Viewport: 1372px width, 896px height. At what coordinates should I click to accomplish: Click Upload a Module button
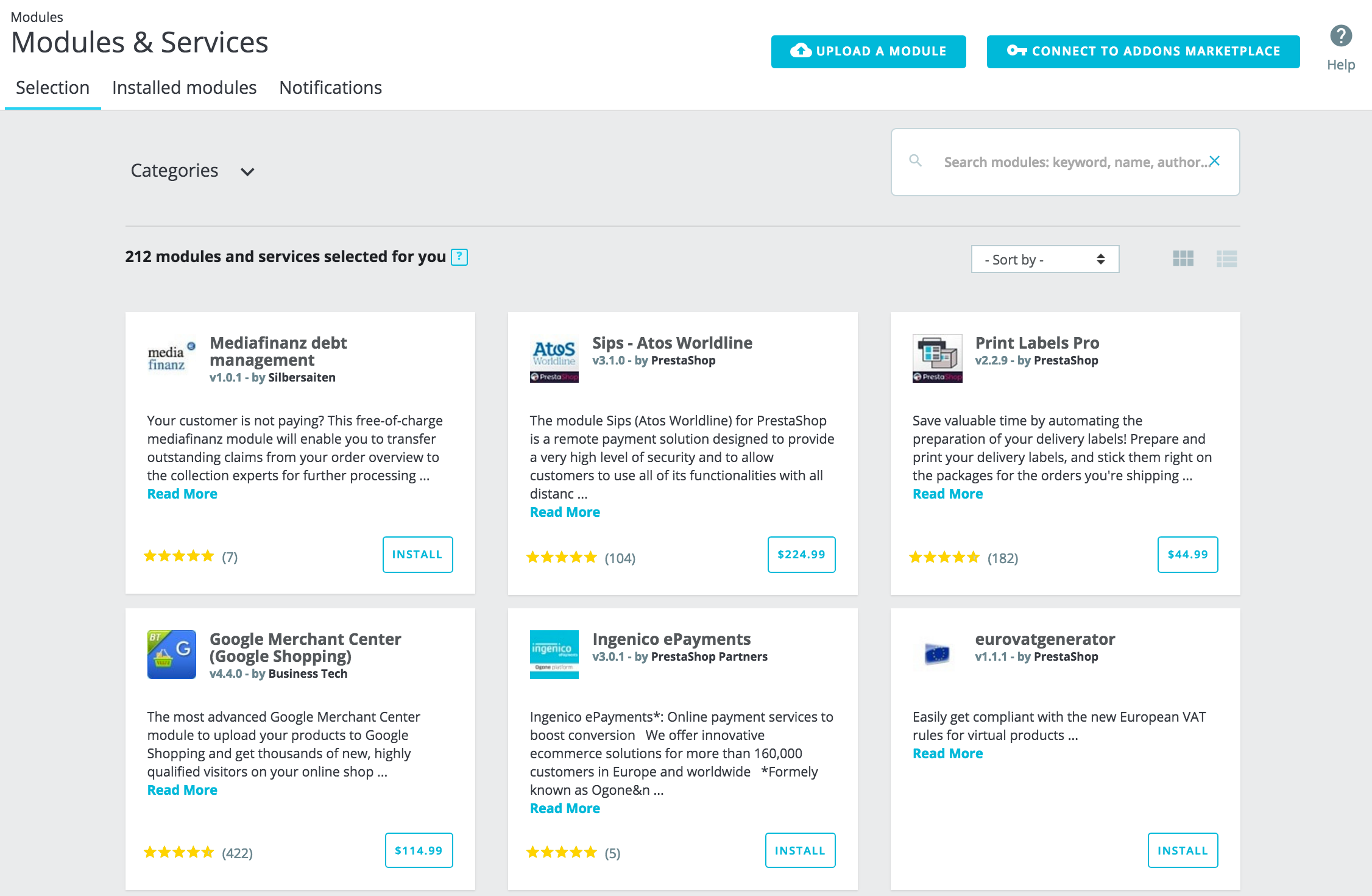868,51
